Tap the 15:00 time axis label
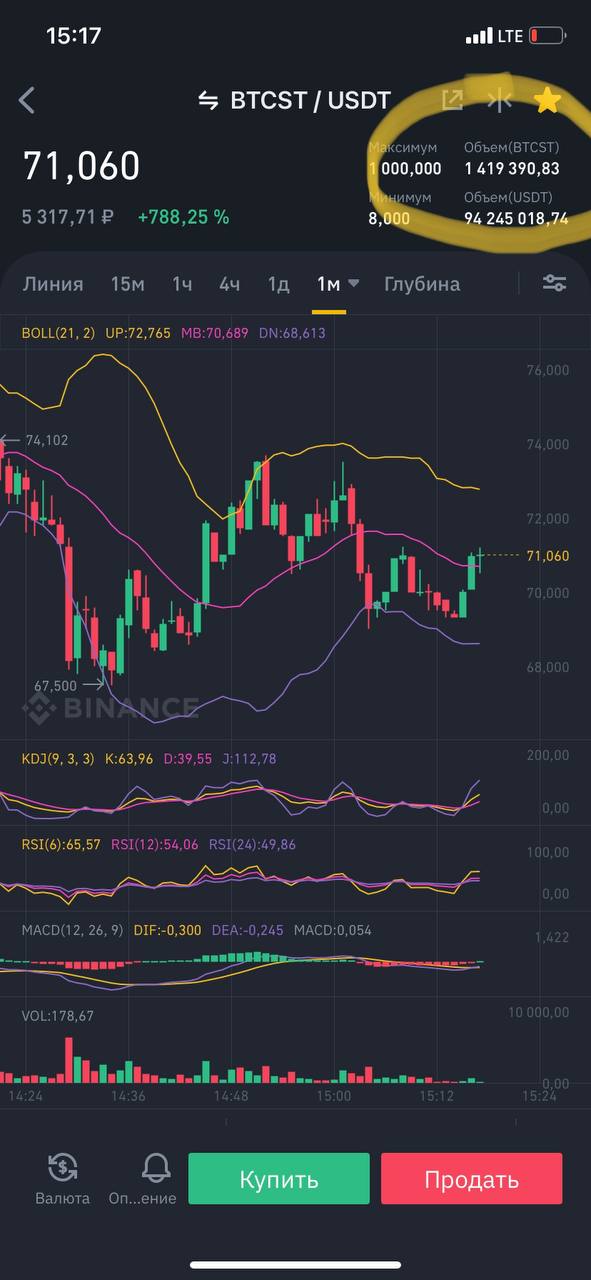 334,1096
